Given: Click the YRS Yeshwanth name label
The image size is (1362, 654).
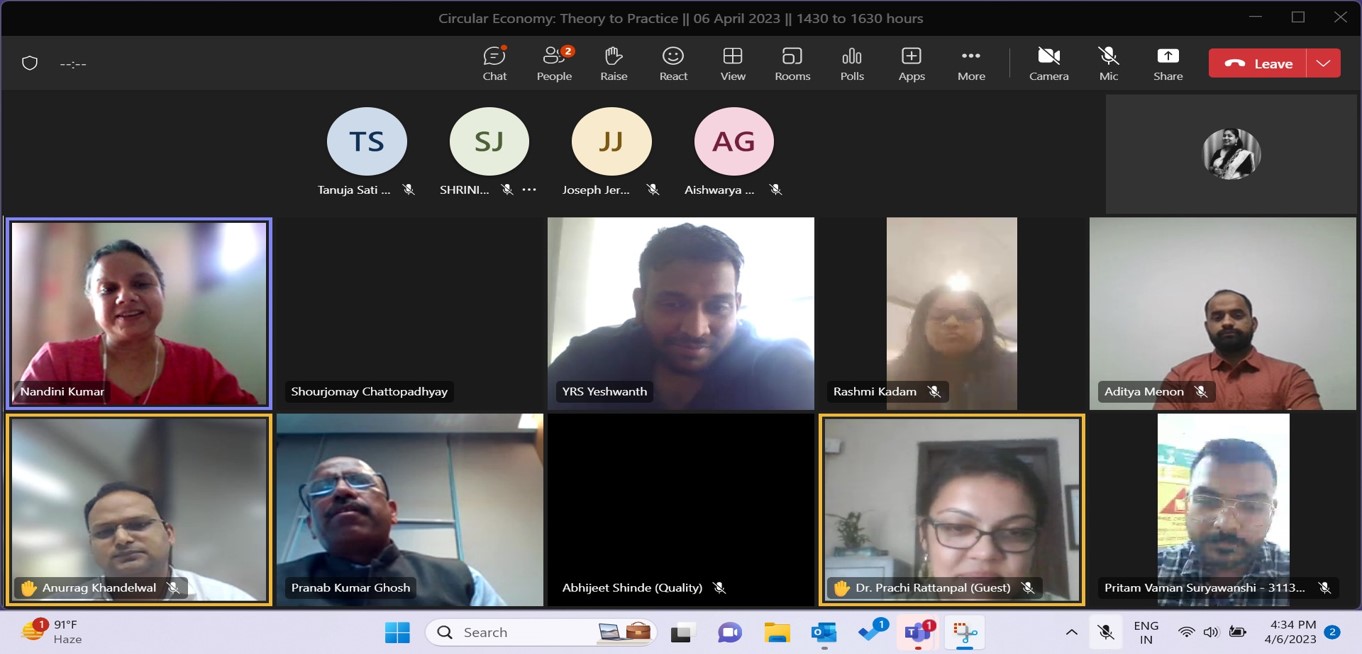Looking at the screenshot, I should coord(604,392).
